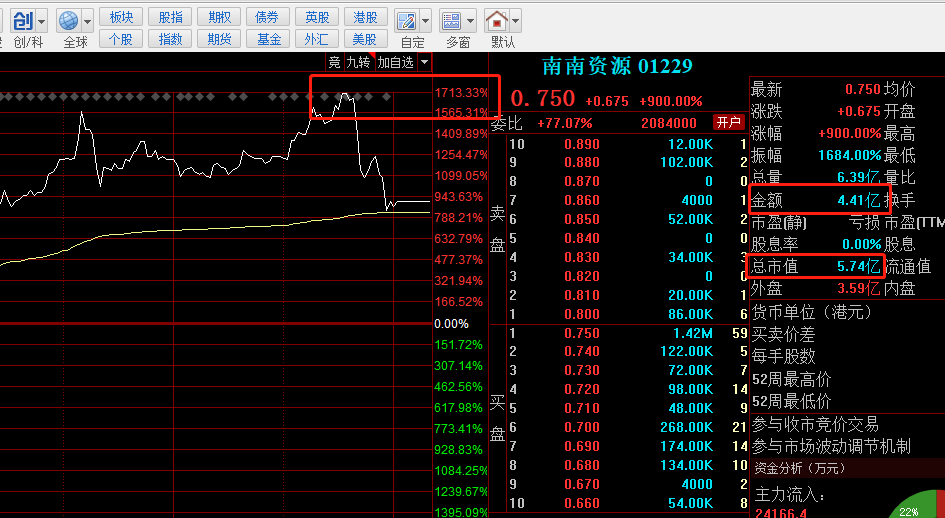This screenshot has height=518, width=945.
Task: Select the 外汇 forex button
Action: [x=317, y=39]
